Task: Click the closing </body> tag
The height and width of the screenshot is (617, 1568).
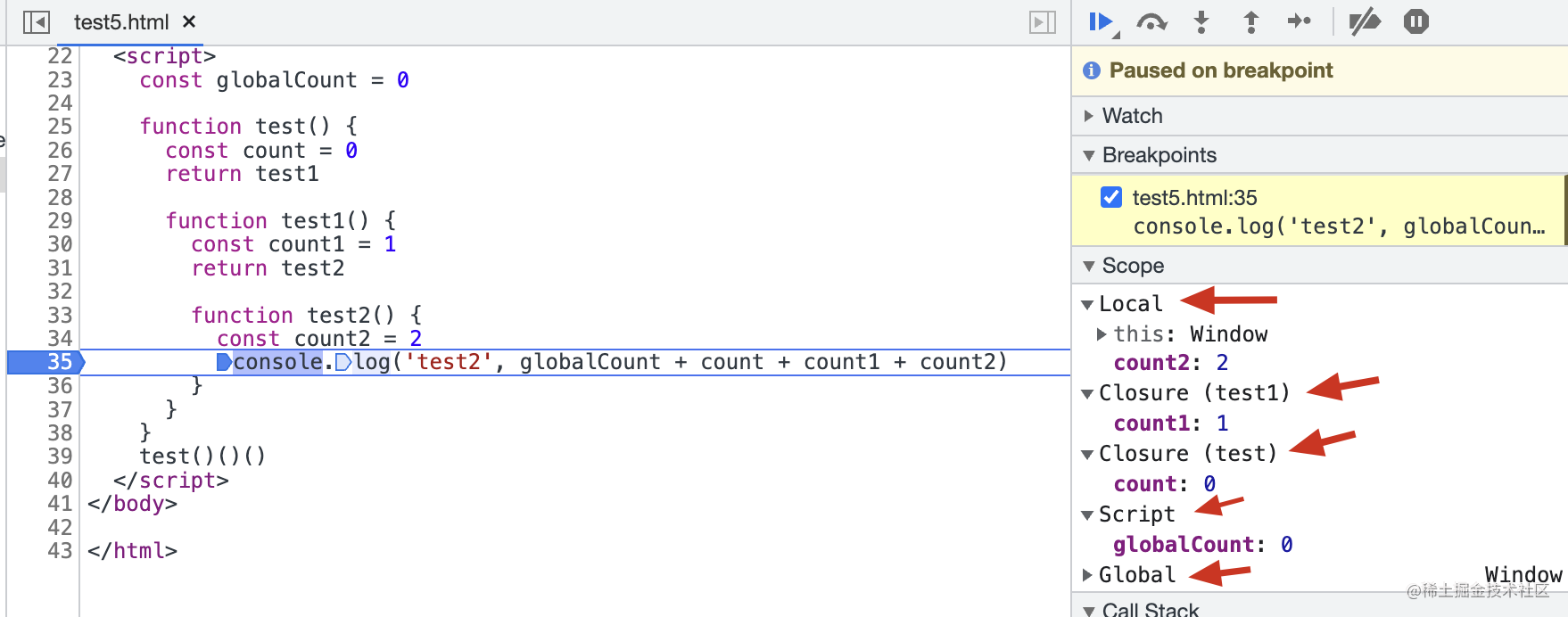Action: coord(132,504)
